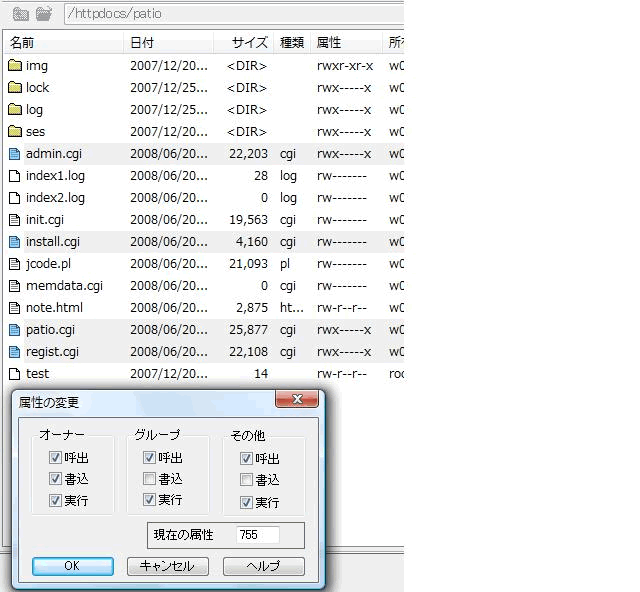The height and width of the screenshot is (592, 640).
Task: Select the ses folder icon
Action: coord(15,131)
